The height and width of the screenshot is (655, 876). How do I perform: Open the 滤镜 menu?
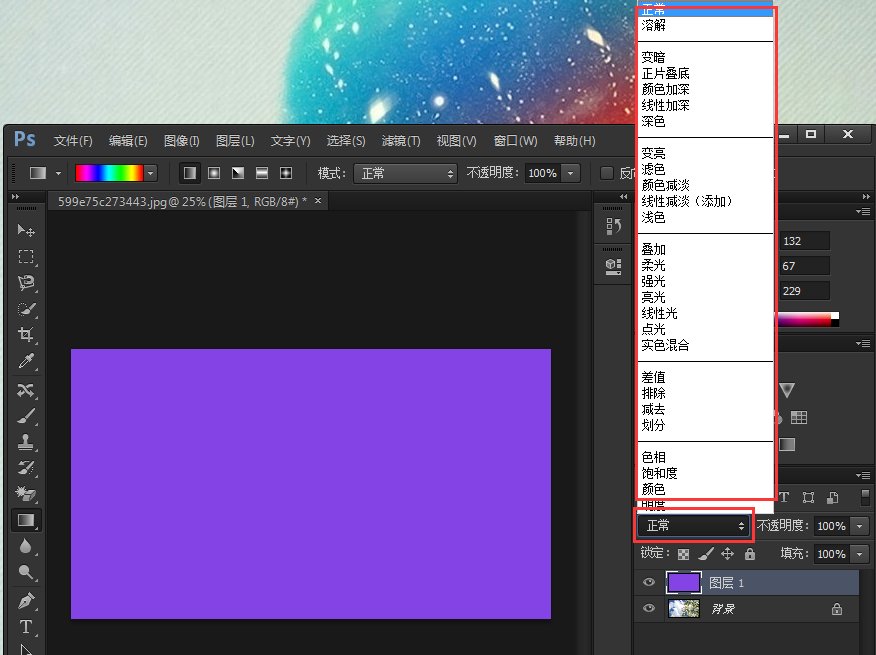coord(400,140)
